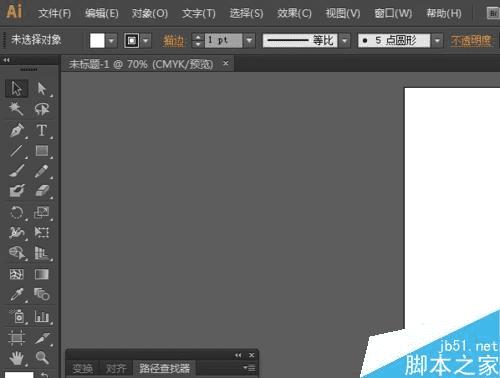Image resolution: width=500 pixels, height=378 pixels.
Task: Select the Symbol Sprayer tool
Action: pyautogui.click(x=17, y=316)
